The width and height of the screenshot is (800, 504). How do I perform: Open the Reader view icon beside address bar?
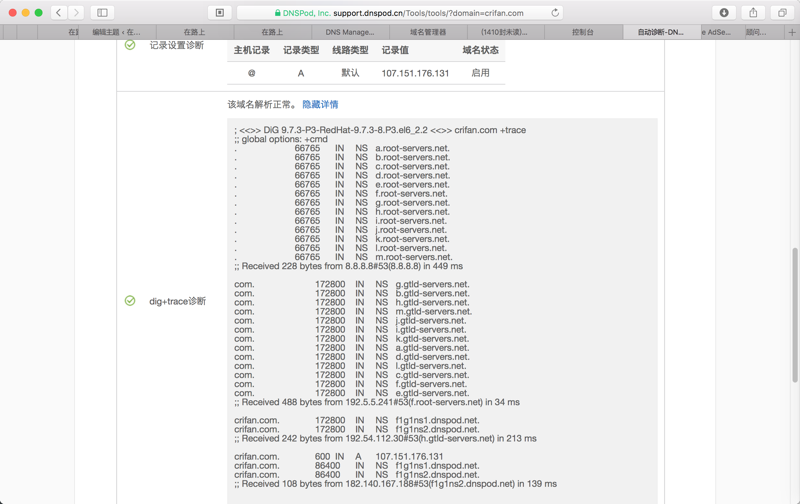click(x=220, y=13)
